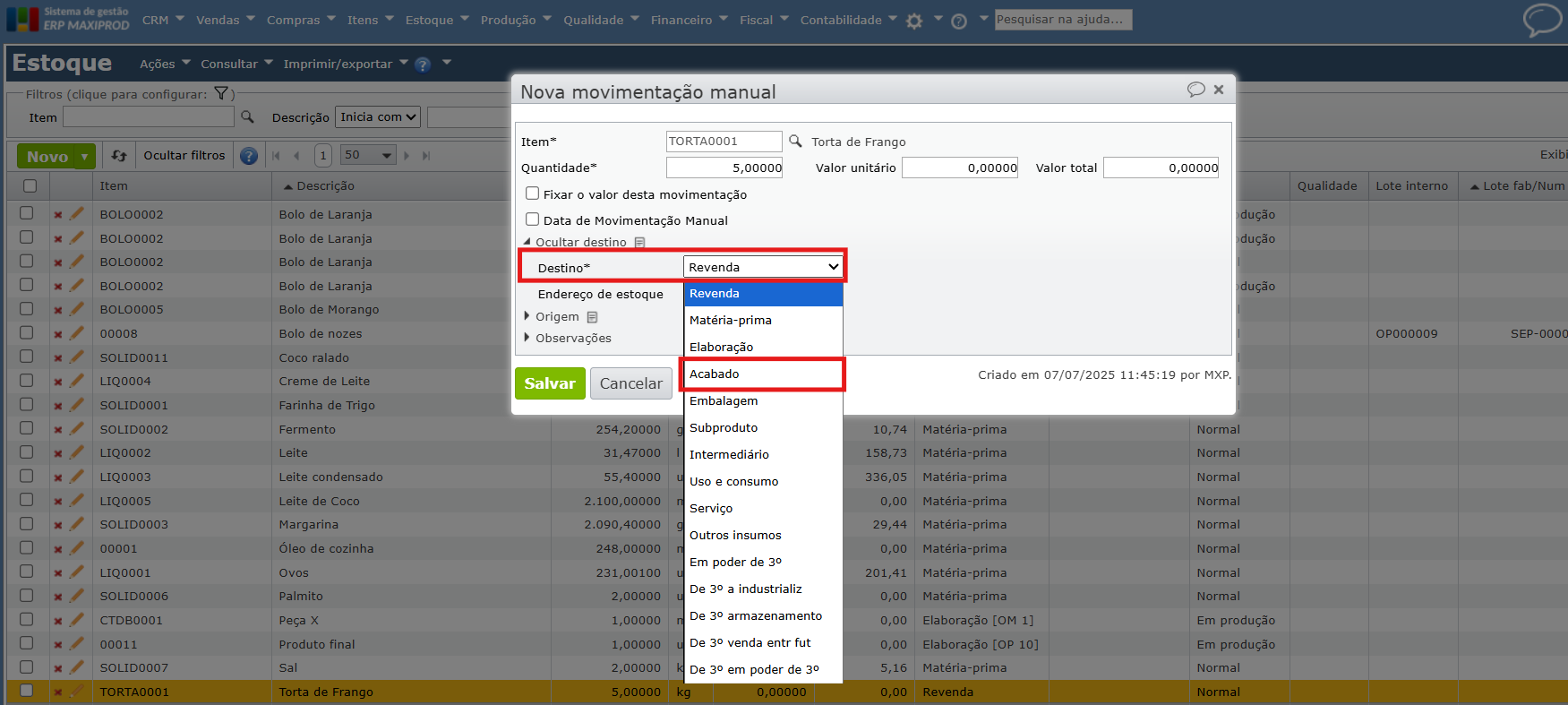Close the Nova movimentação manual dialog
1568x705 pixels.
coord(1219,90)
